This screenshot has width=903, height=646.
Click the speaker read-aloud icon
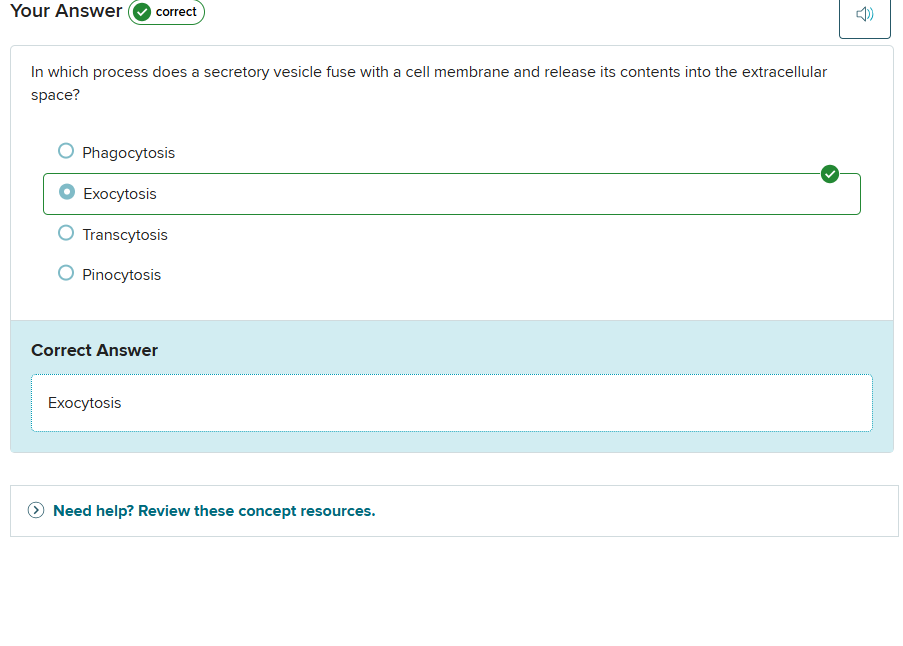click(x=864, y=14)
